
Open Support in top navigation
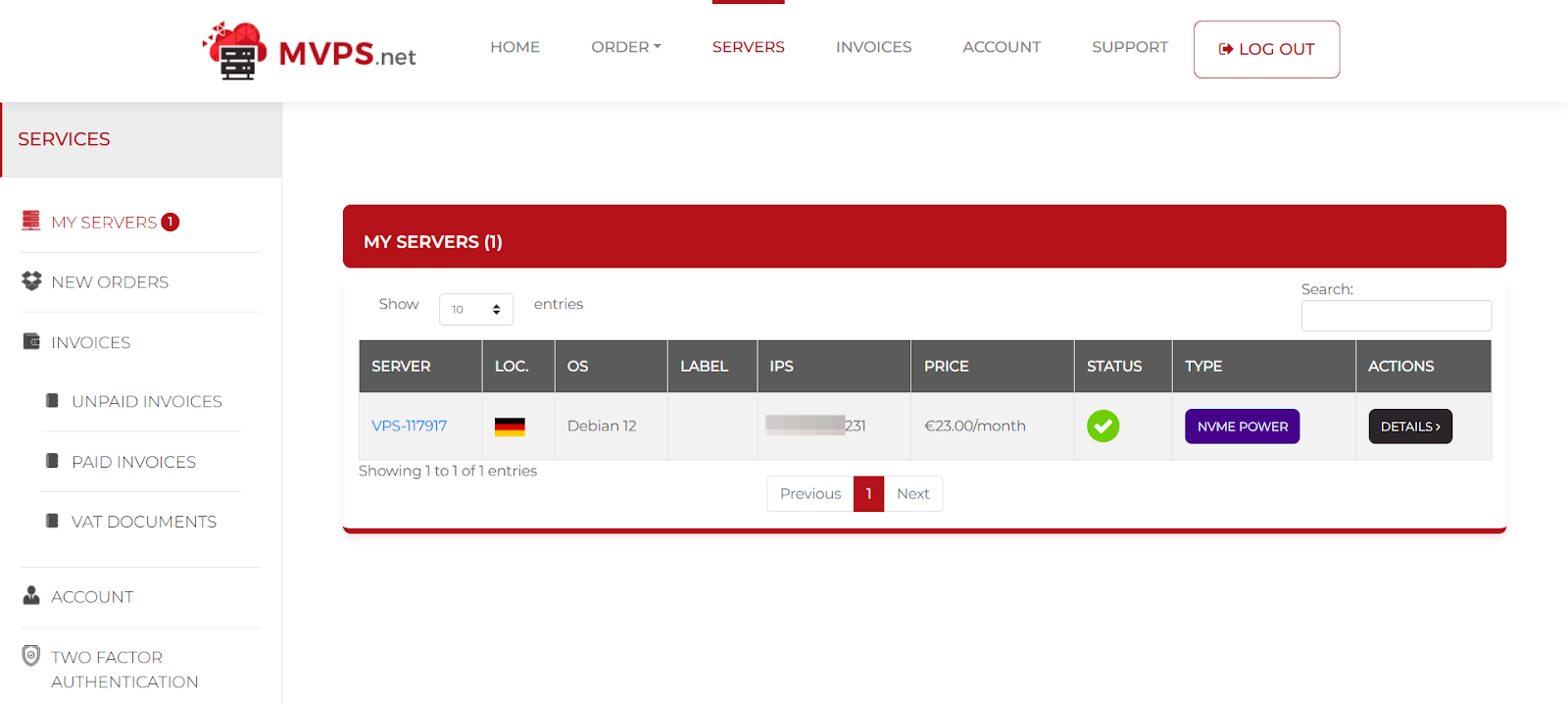tap(1130, 47)
